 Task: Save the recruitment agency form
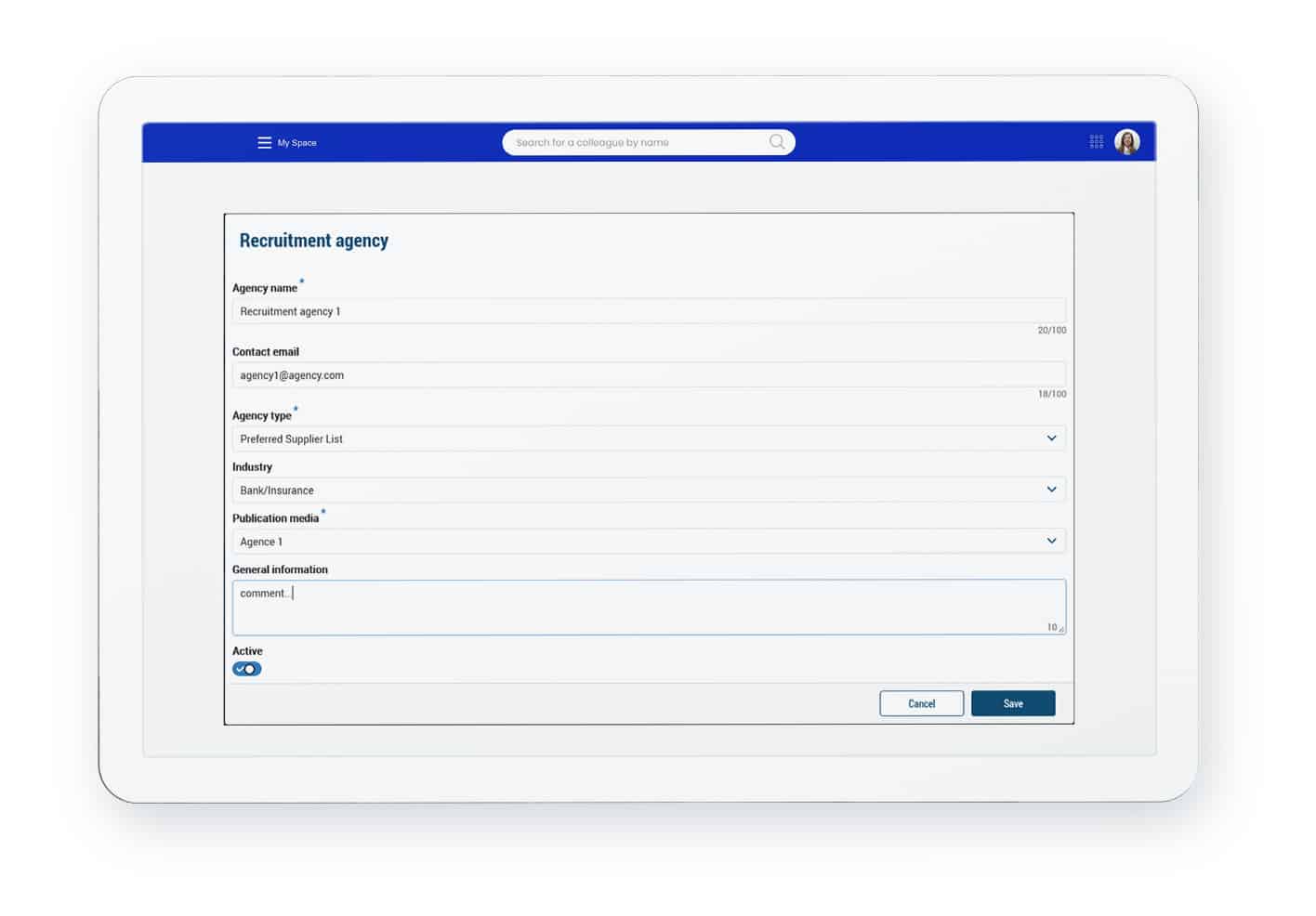(x=1012, y=703)
